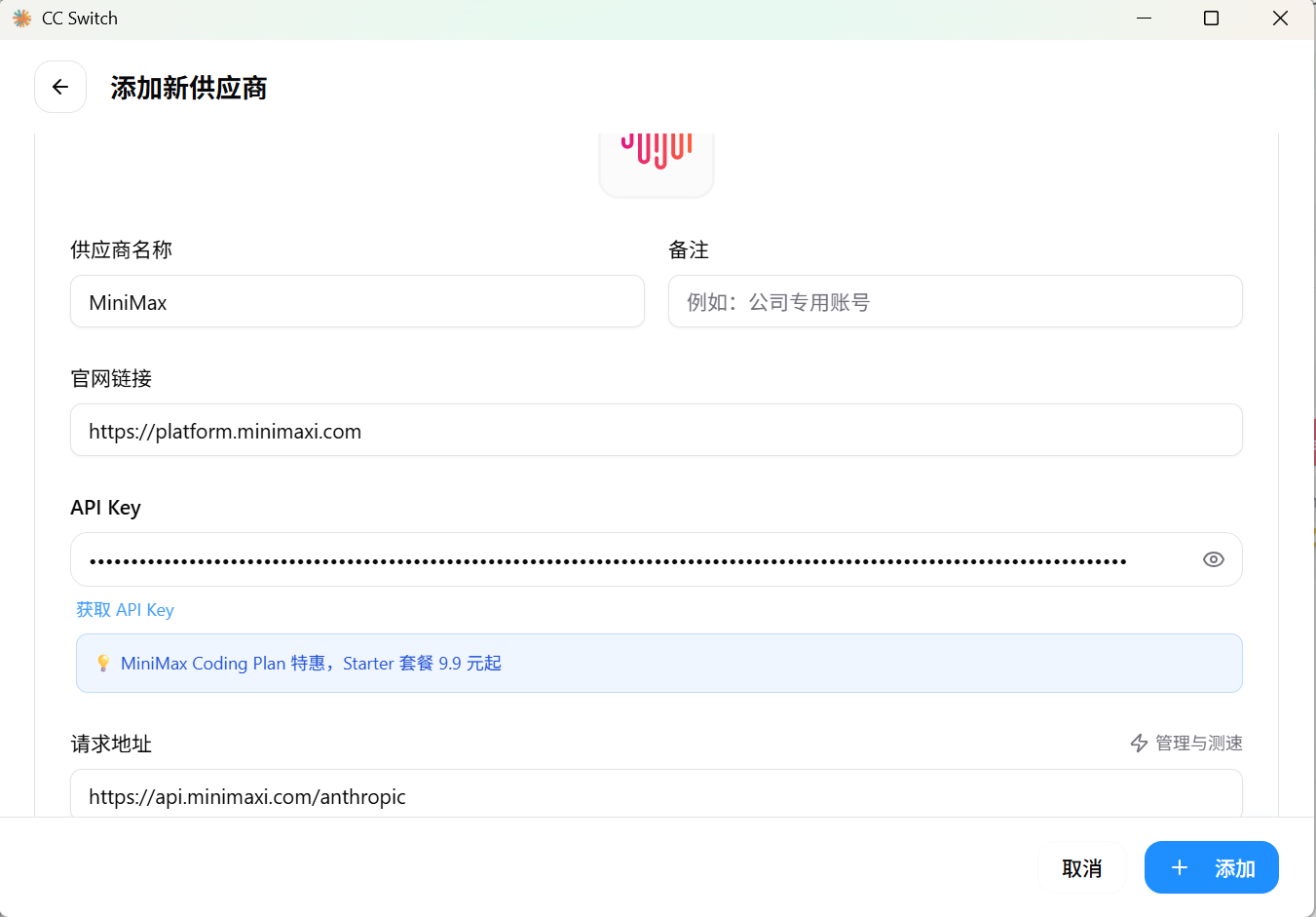Focus the 供应商名称 field containing MiniMax

[x=357, y=302]
